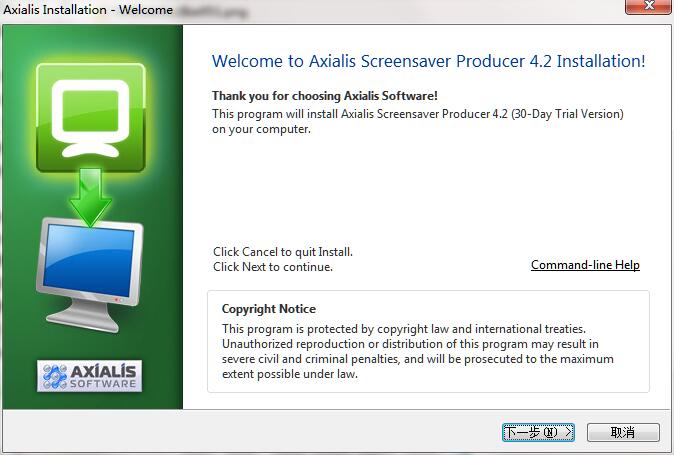Open the Command-line Help link
Image resolution: width=674 pixels, height=455 pixels.
[x=585, y=265]
